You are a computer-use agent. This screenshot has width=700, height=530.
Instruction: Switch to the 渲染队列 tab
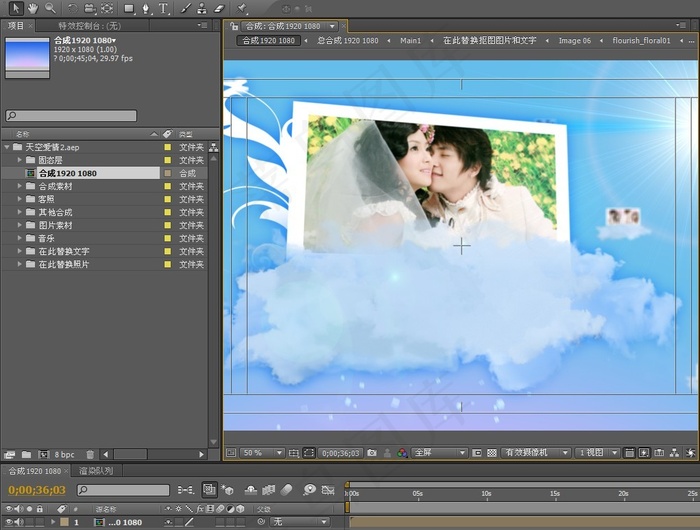96,471
